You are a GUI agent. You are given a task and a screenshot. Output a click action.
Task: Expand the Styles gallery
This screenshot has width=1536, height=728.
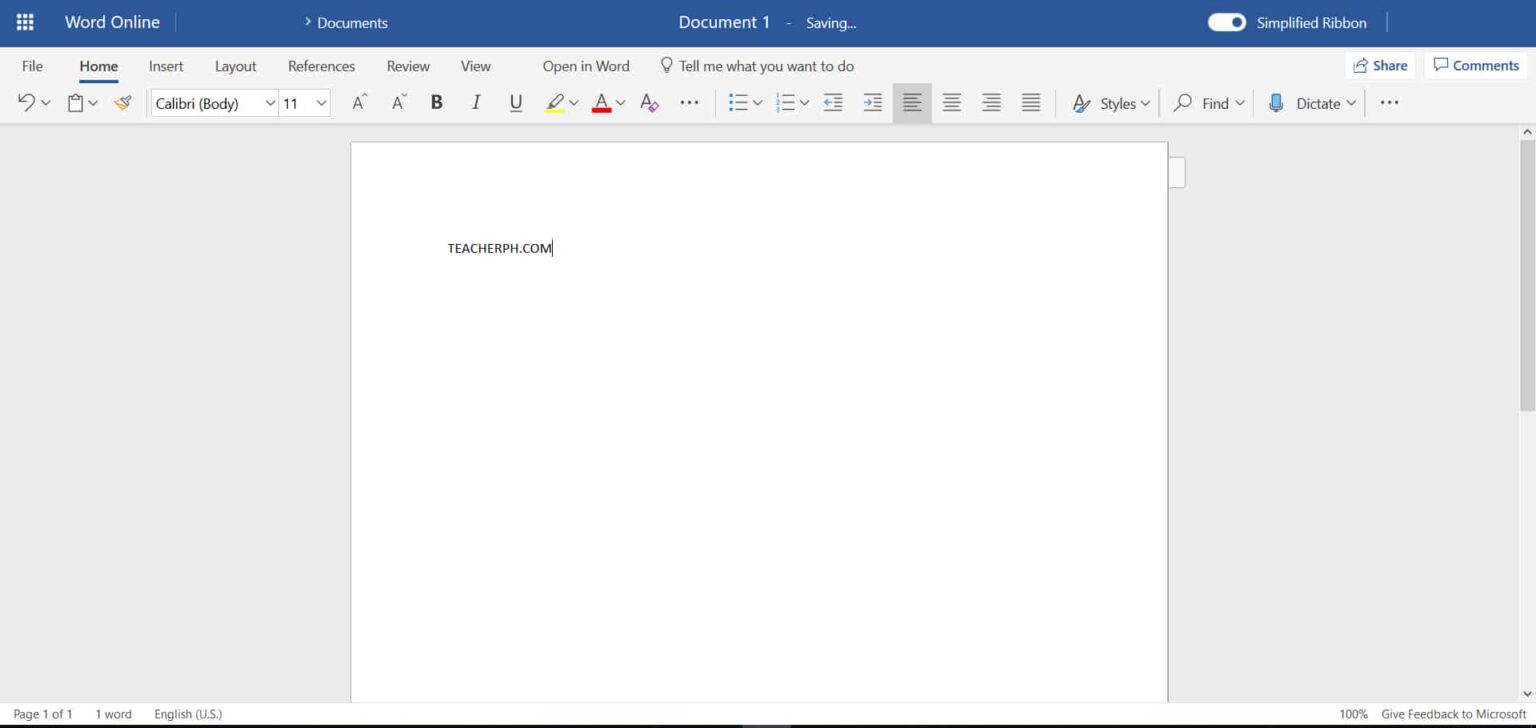1110,102
